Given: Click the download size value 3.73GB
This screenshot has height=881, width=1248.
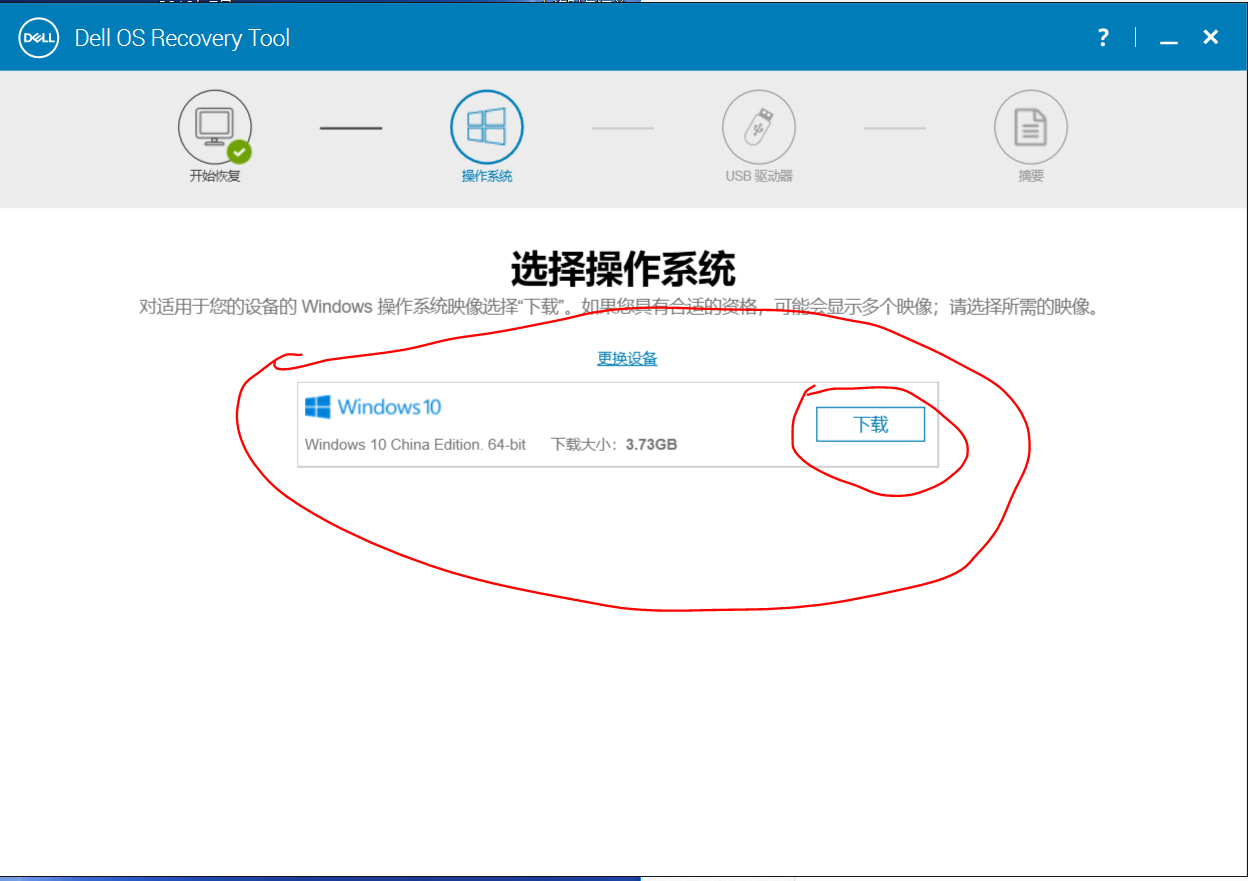Looking at the screenshot, I should coord(652,444).
